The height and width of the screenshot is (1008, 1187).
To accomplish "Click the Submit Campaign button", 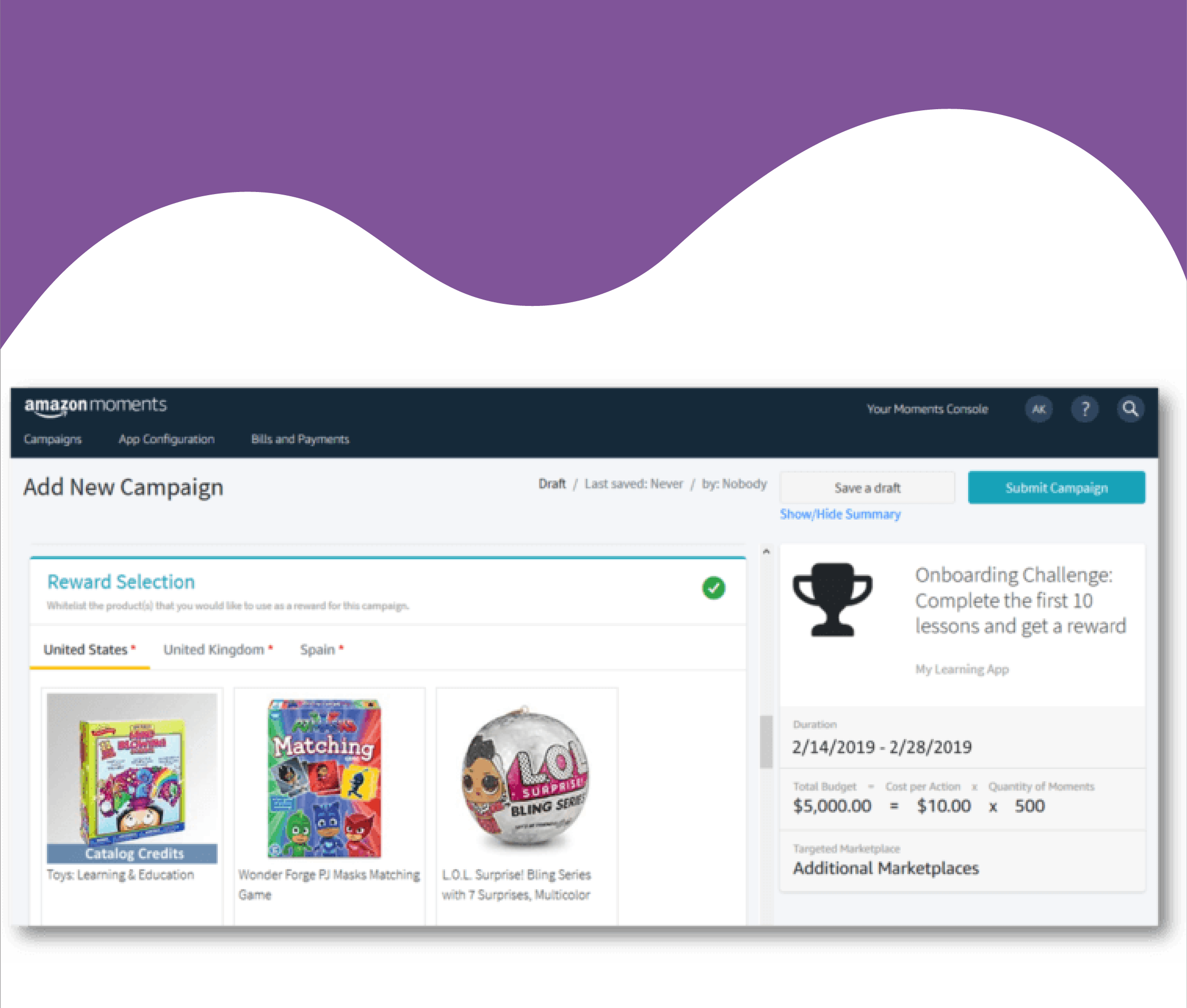I will point(1056,487).
